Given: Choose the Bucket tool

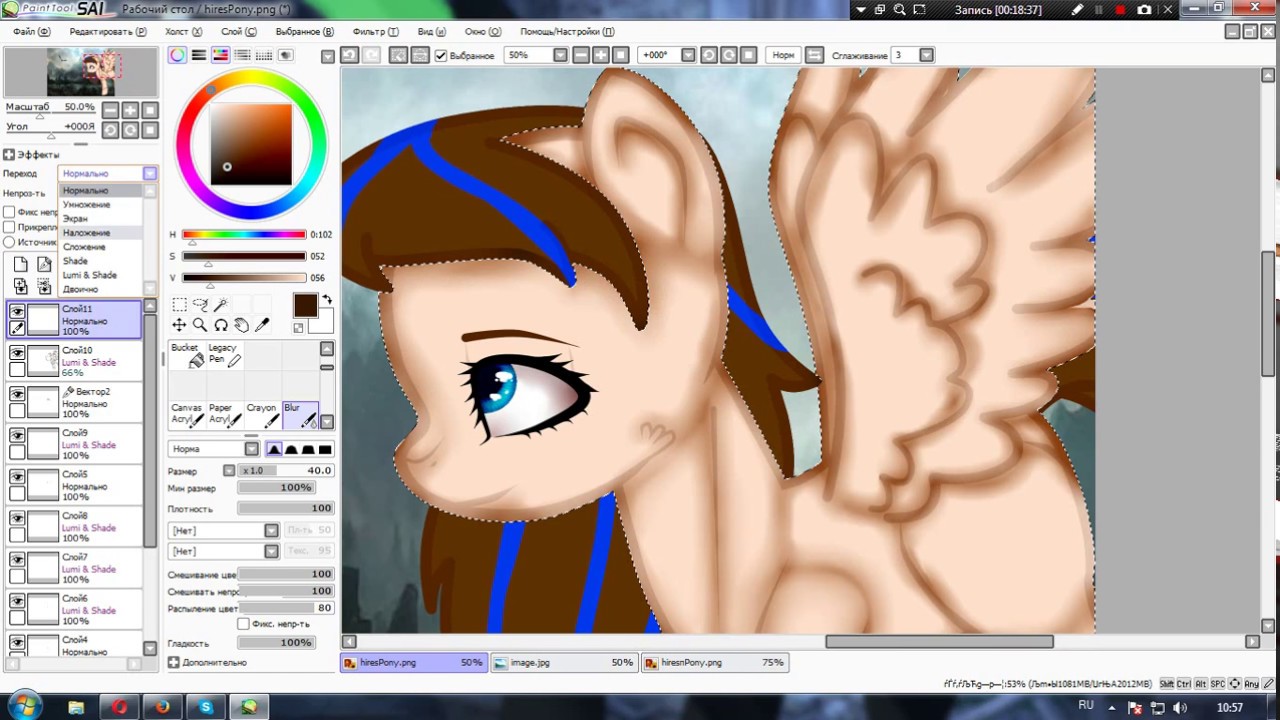Looking at the screenshot, I should click(187, 354).
